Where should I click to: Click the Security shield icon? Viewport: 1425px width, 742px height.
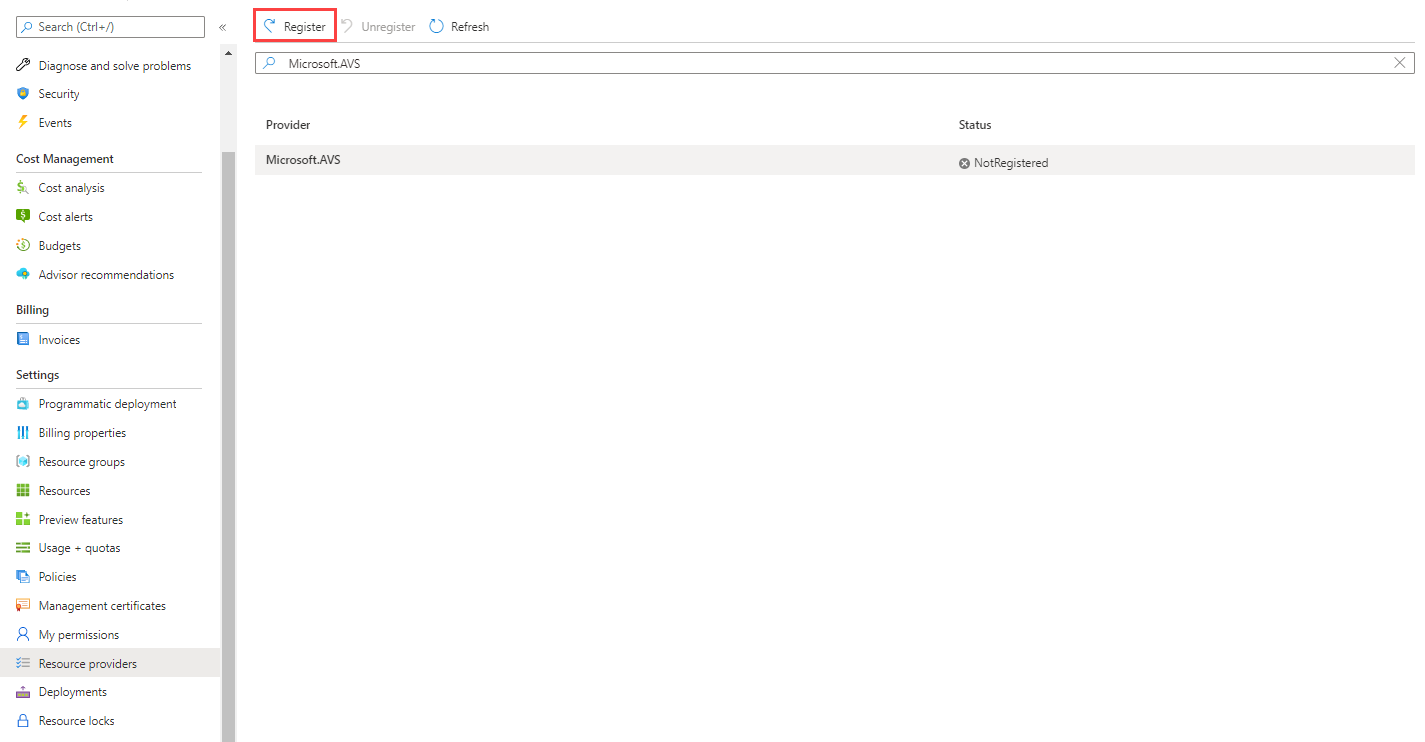(x=22, y=93)
